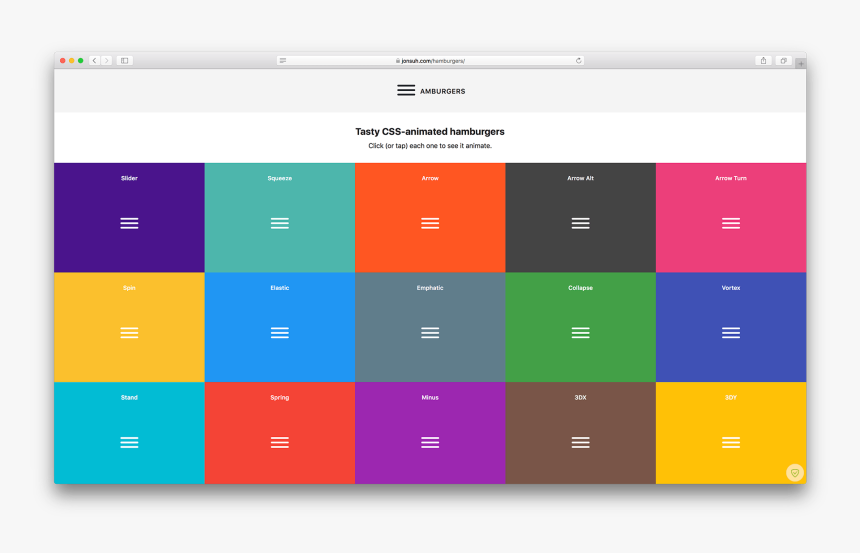Animate the Squeeze hamburger icon
Viewport: 860px width, 553px height.
[280, 223]
